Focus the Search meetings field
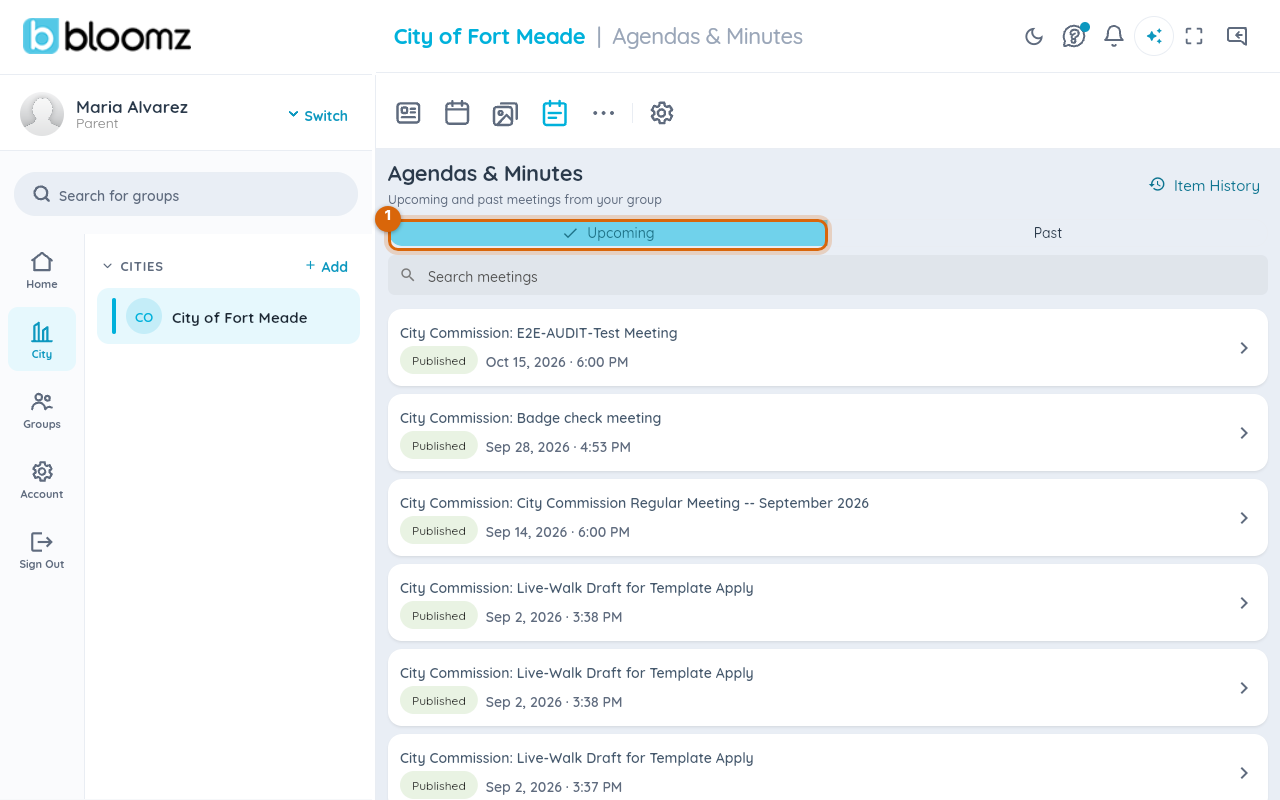 (828, 276)
